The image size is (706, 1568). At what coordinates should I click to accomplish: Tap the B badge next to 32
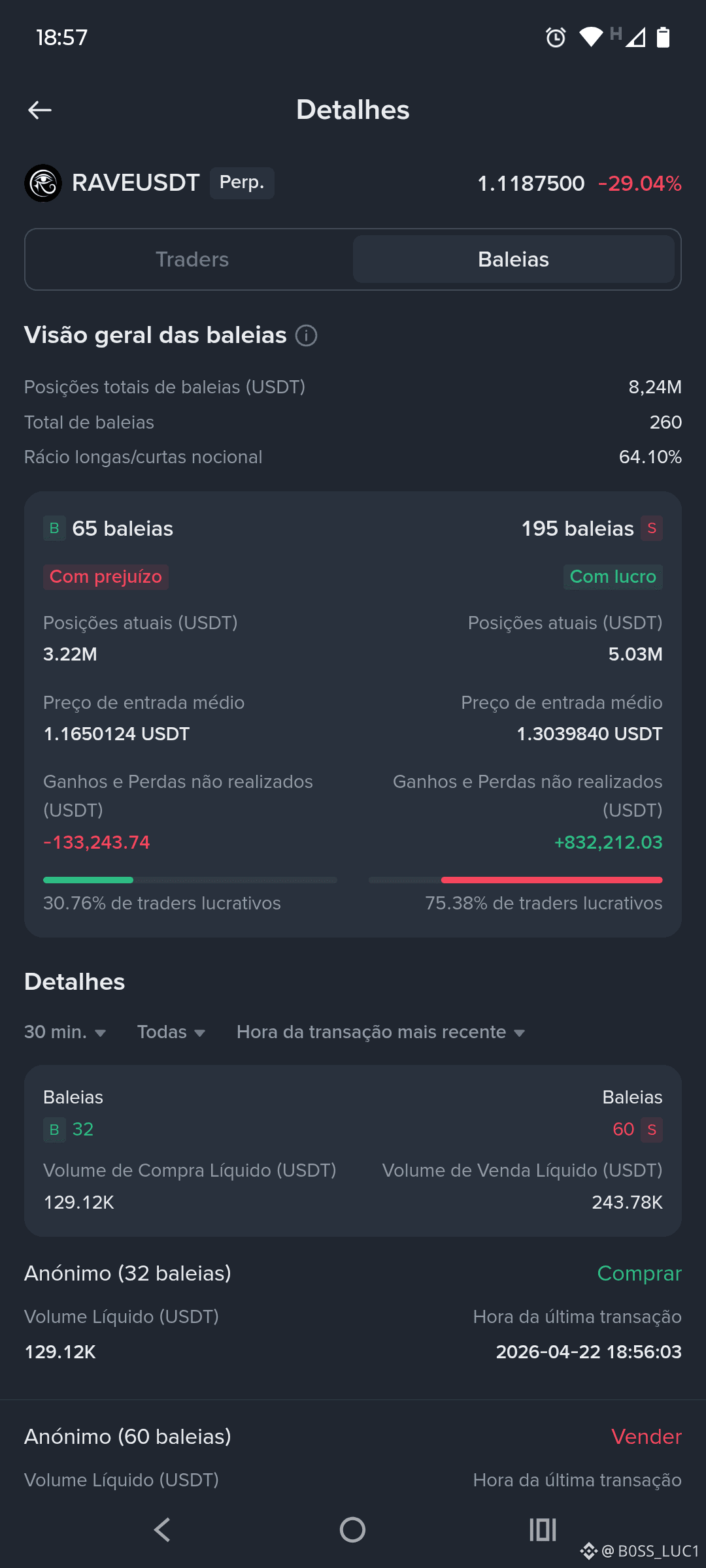coord(54,1129)
